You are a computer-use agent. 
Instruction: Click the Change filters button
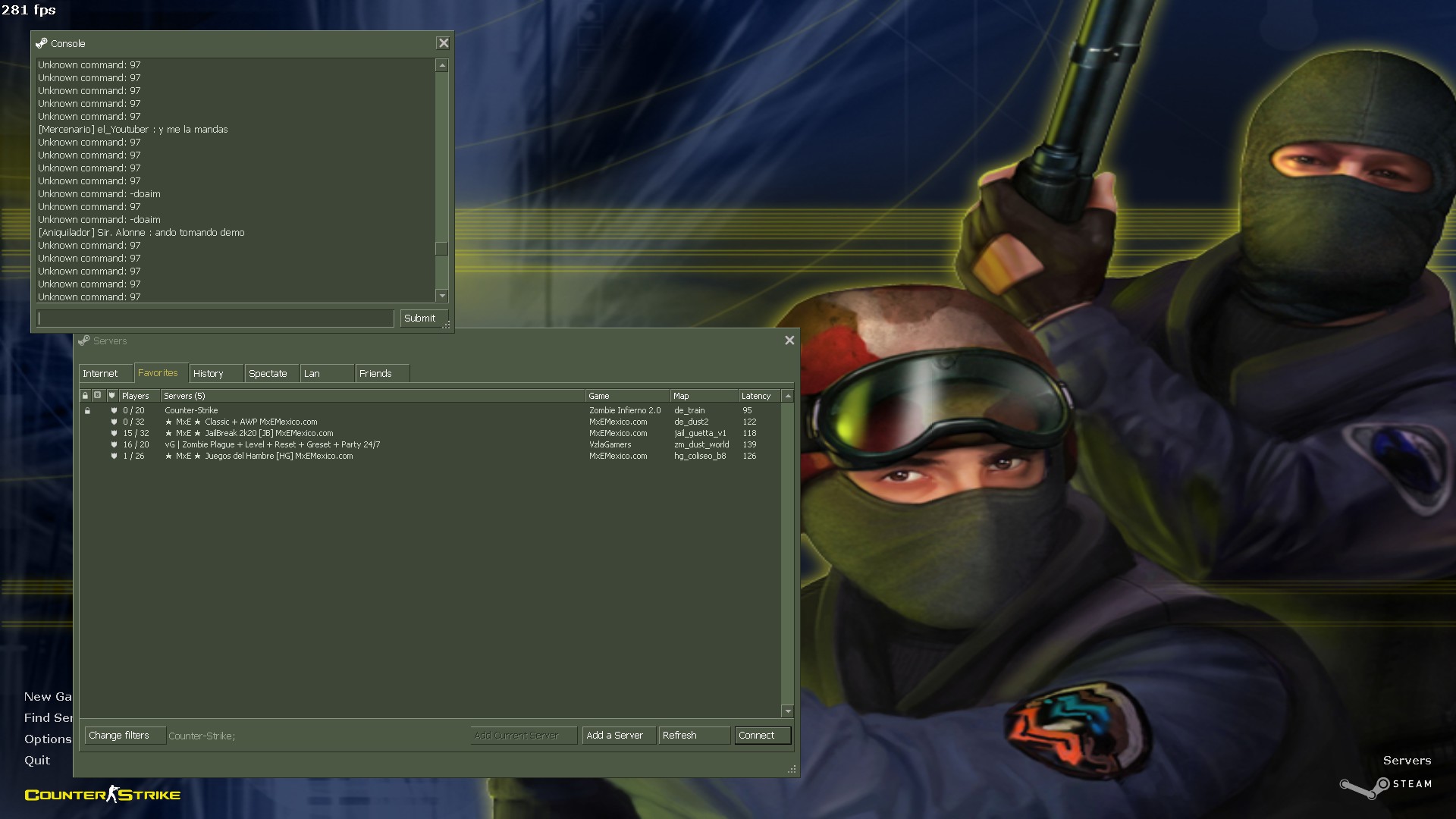coord(125,735)
